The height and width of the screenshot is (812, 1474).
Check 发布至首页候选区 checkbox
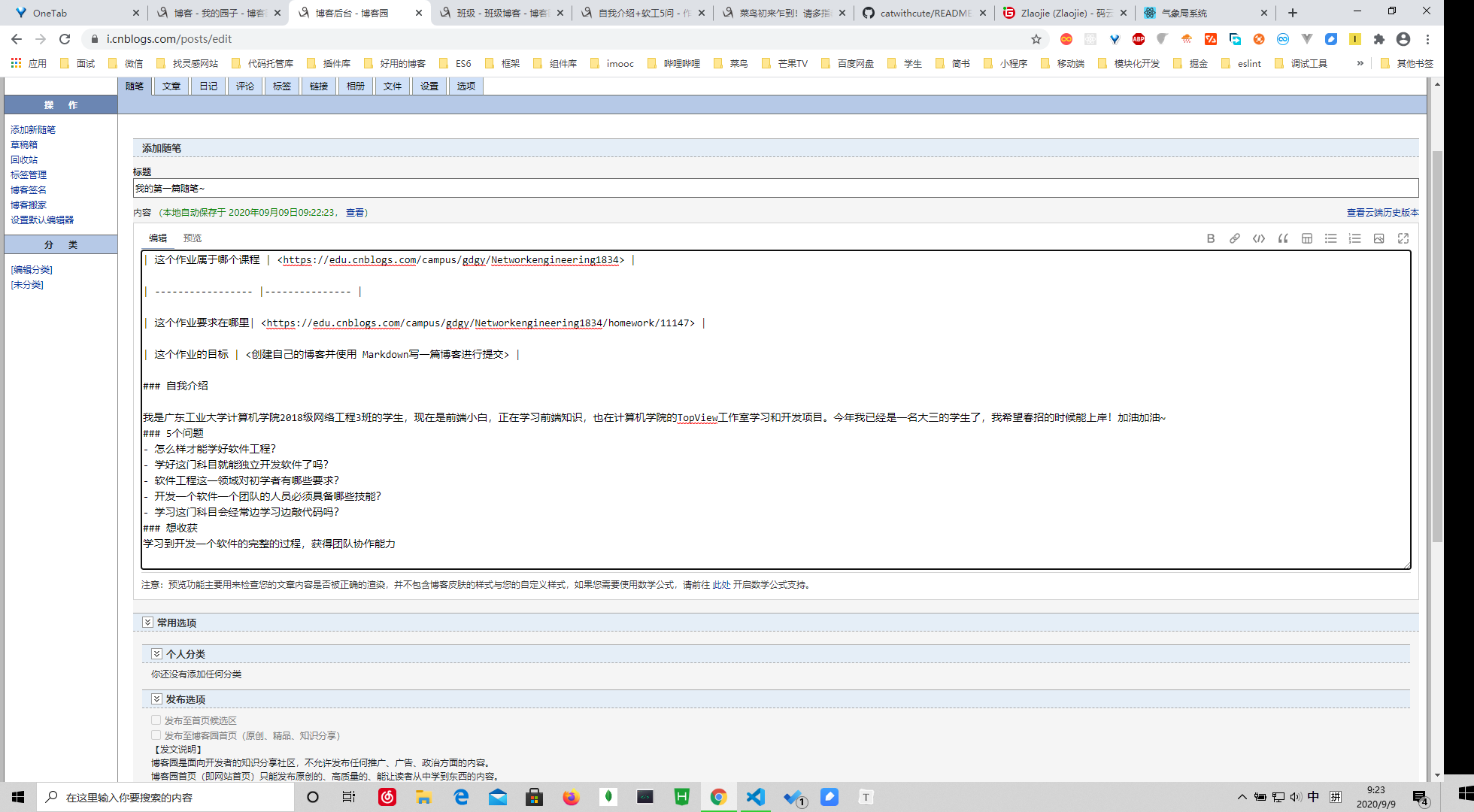(x=156, y=720)
